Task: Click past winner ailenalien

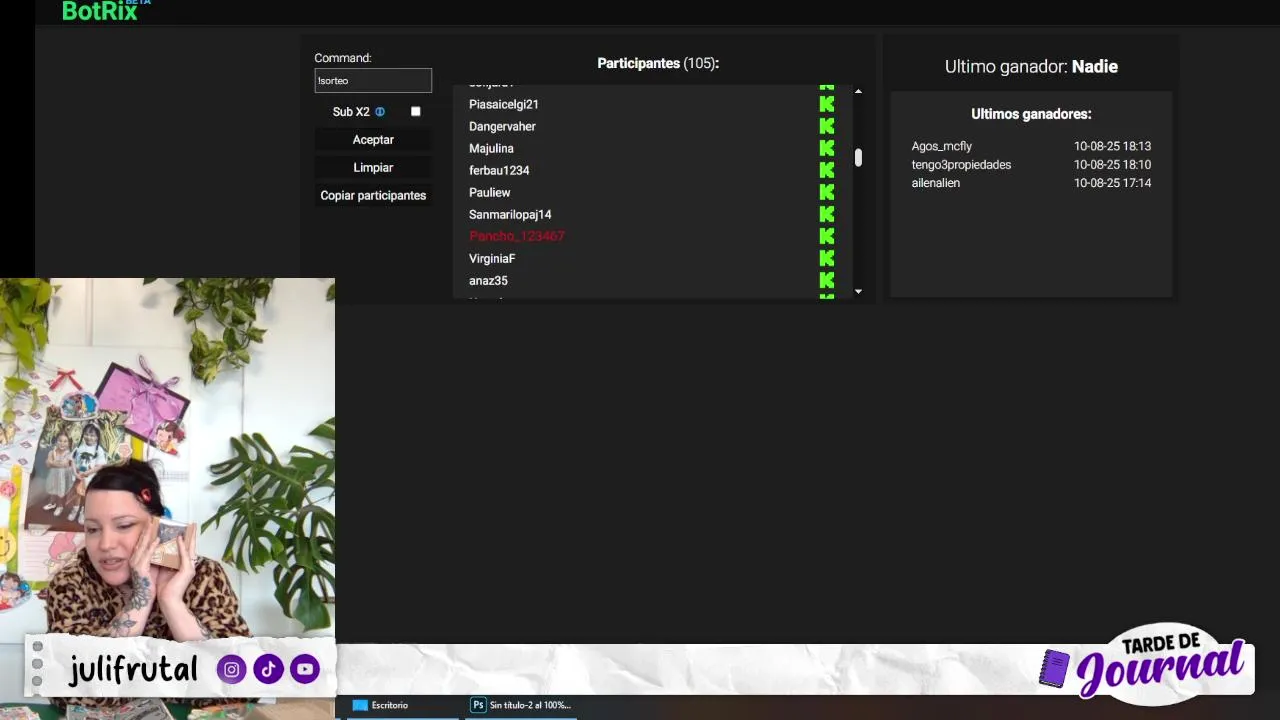Action: pyautogui.click(x=935, y=183)
